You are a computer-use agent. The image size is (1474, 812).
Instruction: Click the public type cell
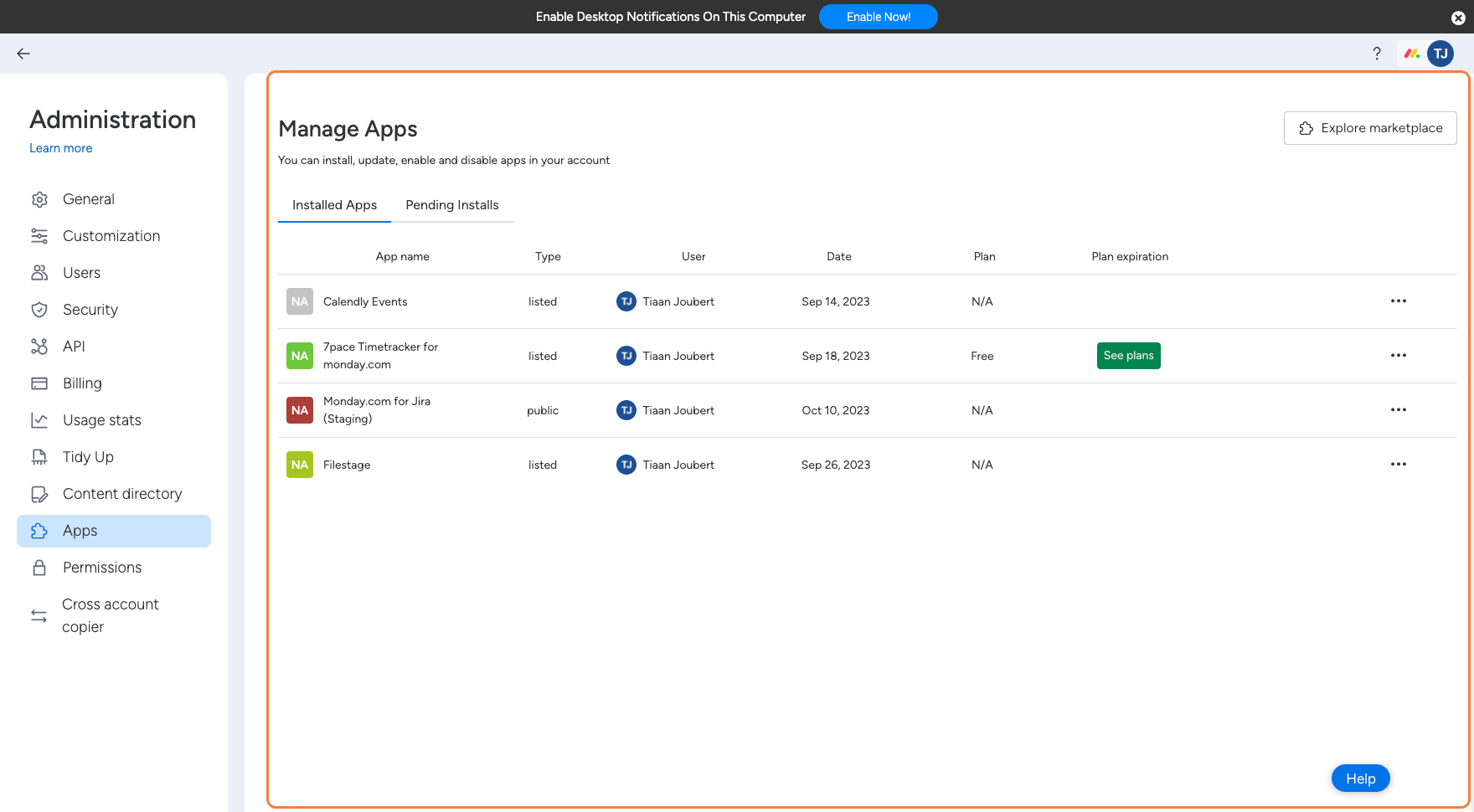(543, 410)
